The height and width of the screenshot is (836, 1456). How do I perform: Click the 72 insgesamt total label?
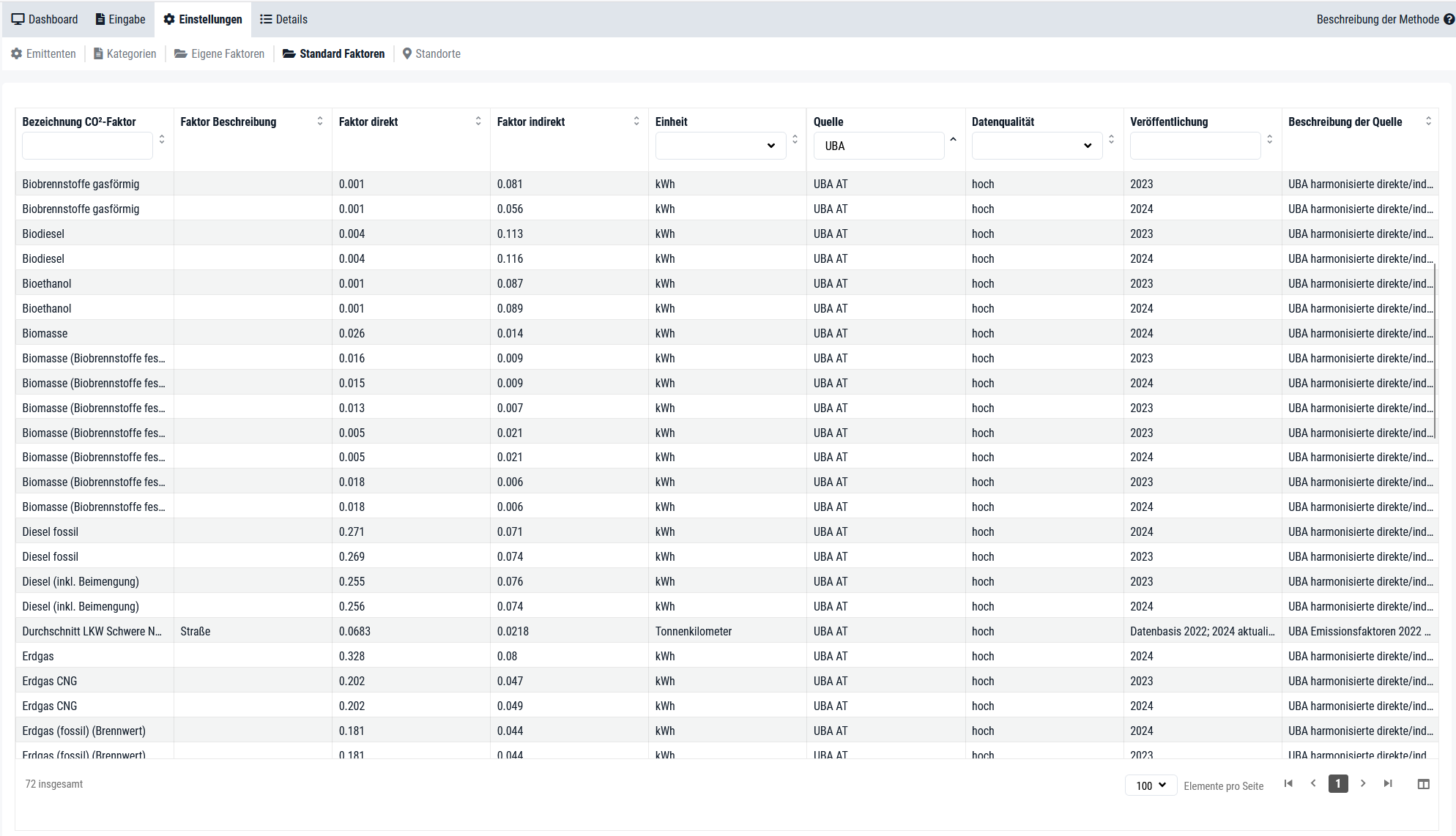point(54,784)
